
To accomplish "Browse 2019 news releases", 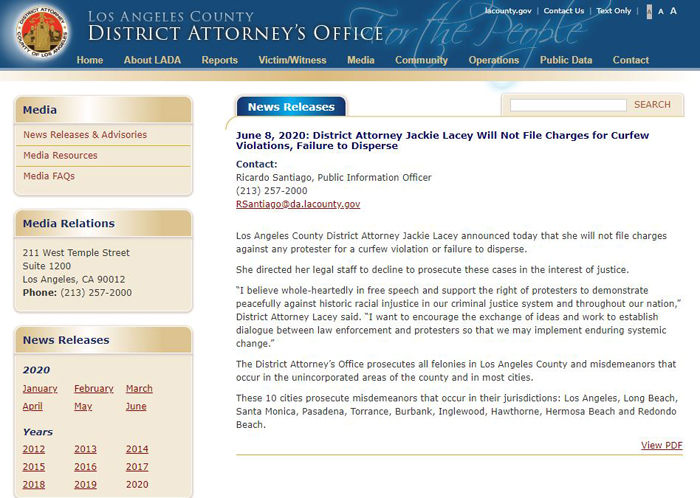I will (85, 484).
